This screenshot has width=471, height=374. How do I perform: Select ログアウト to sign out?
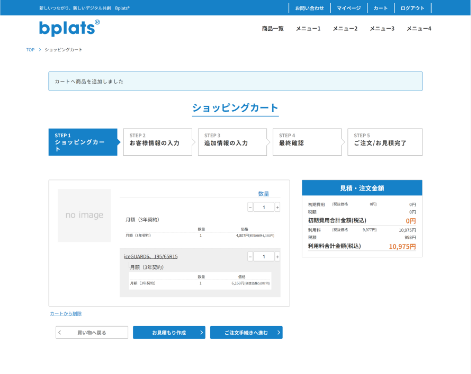coord(412,8)
